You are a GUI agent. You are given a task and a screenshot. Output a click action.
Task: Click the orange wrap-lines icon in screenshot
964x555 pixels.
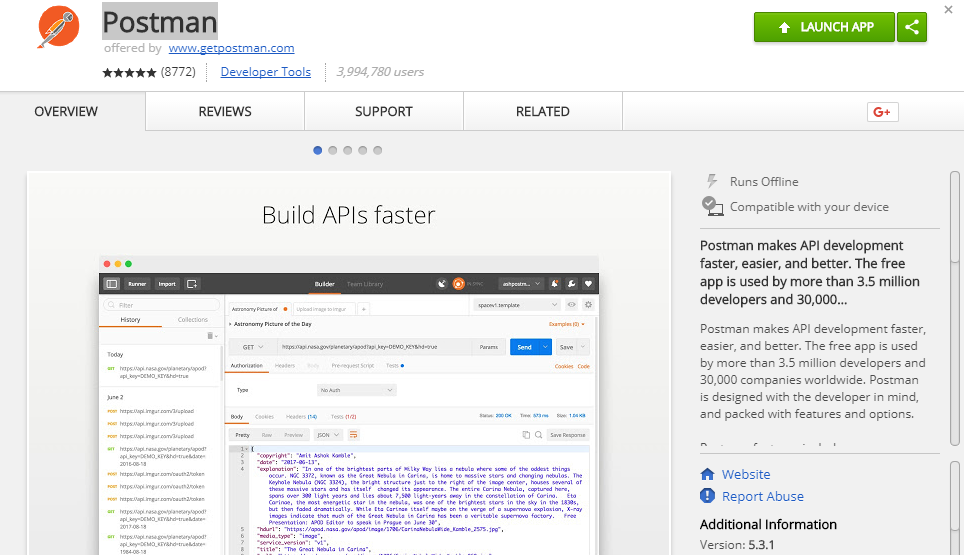(354, 435)
